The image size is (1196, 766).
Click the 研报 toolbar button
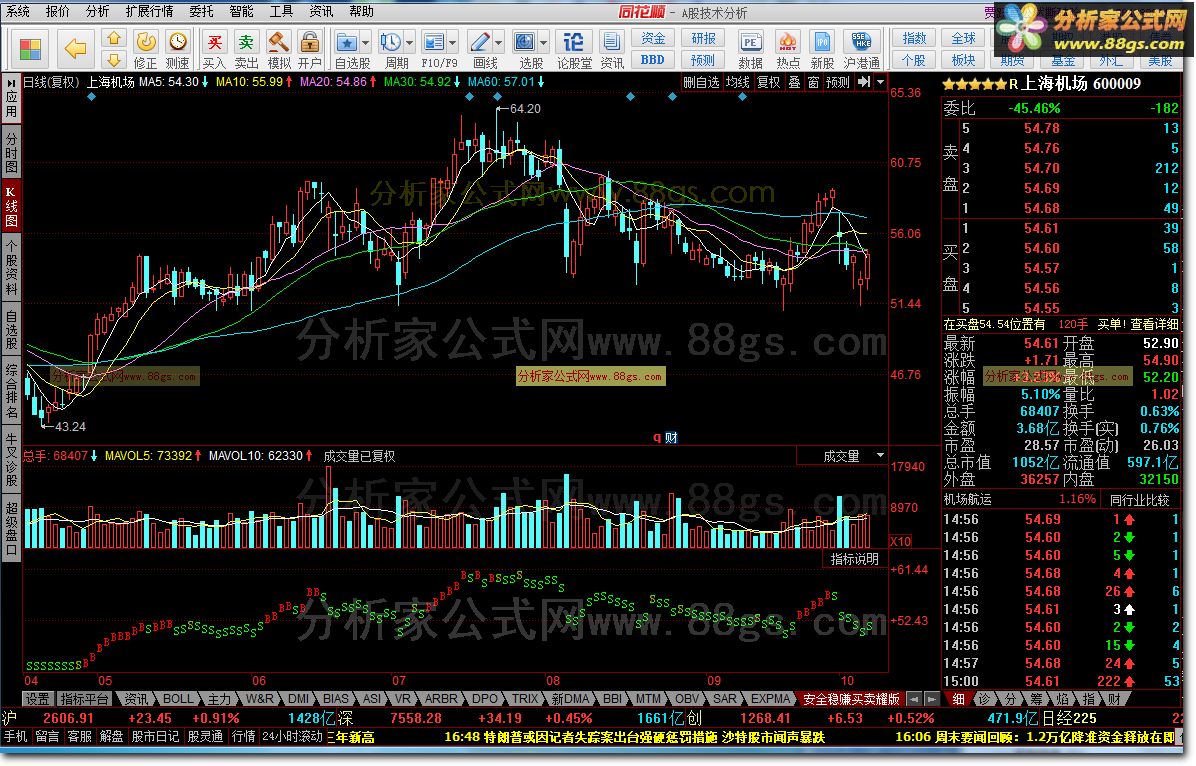702,38
